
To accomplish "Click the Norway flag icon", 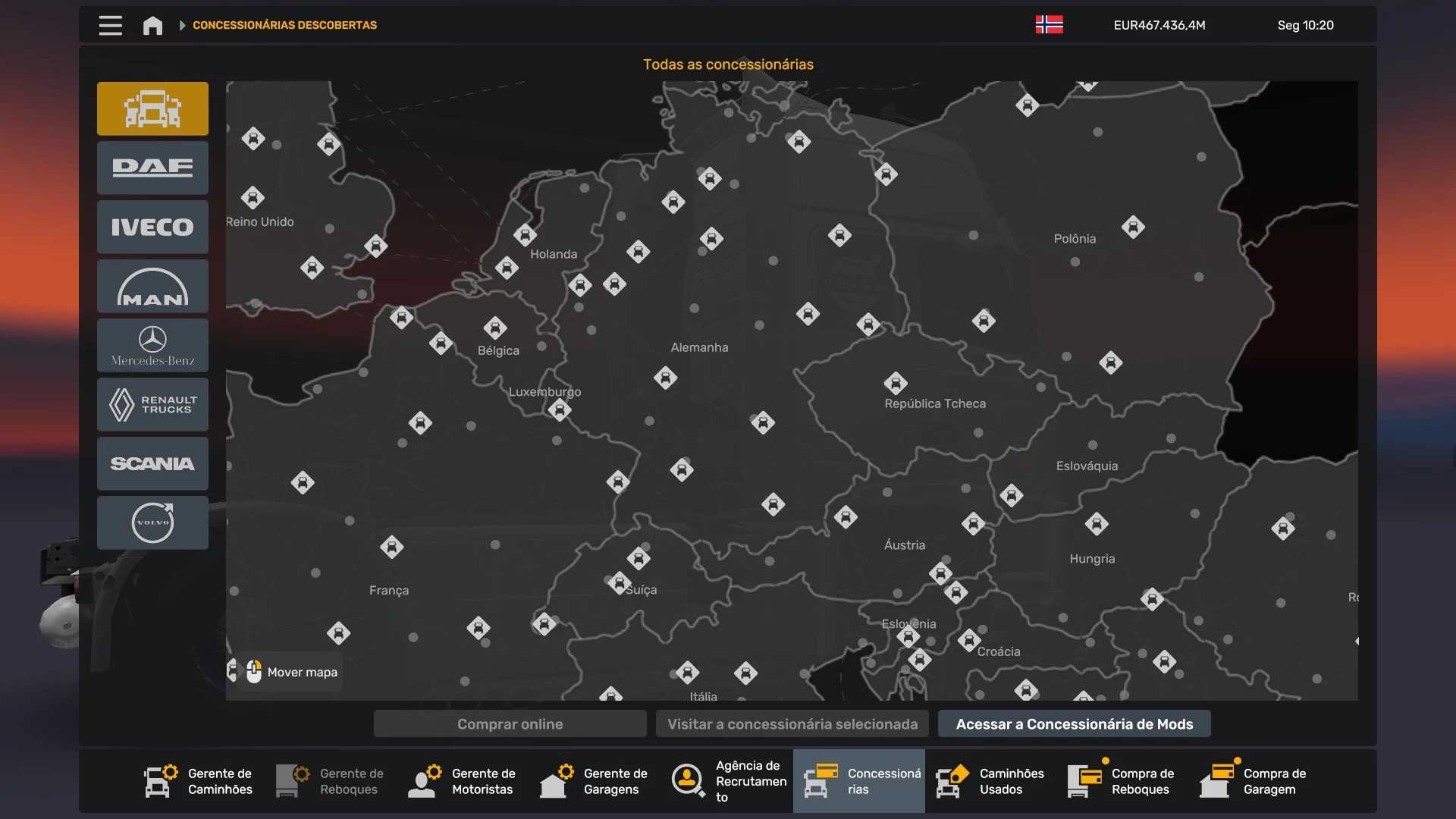I will coord(1049,25).
